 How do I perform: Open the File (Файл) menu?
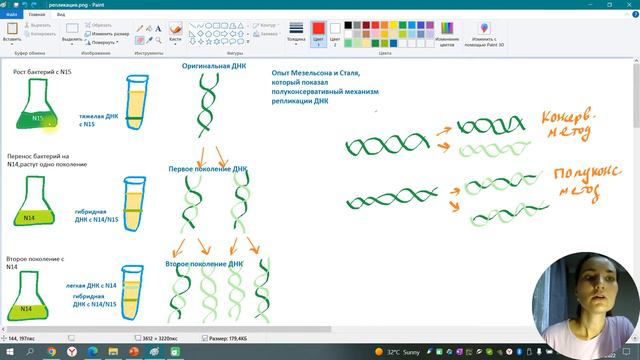11,14
